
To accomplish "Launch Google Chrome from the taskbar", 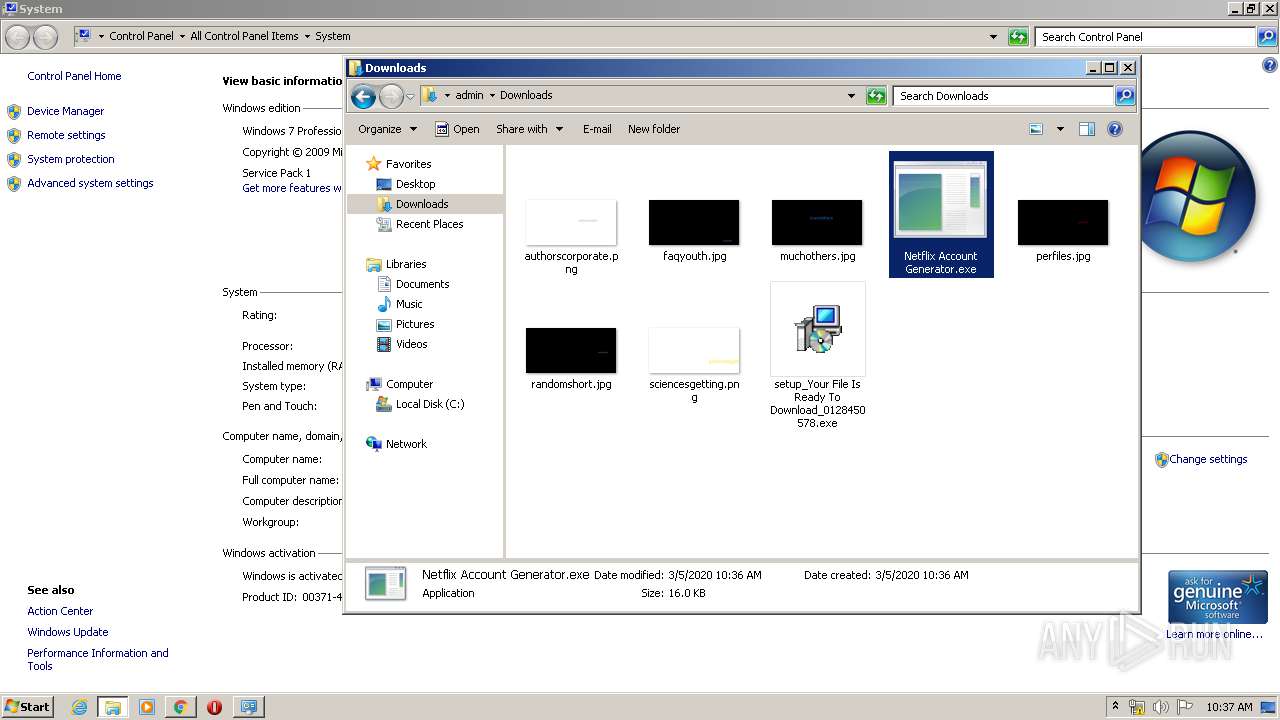I will (x=180, y=707).
